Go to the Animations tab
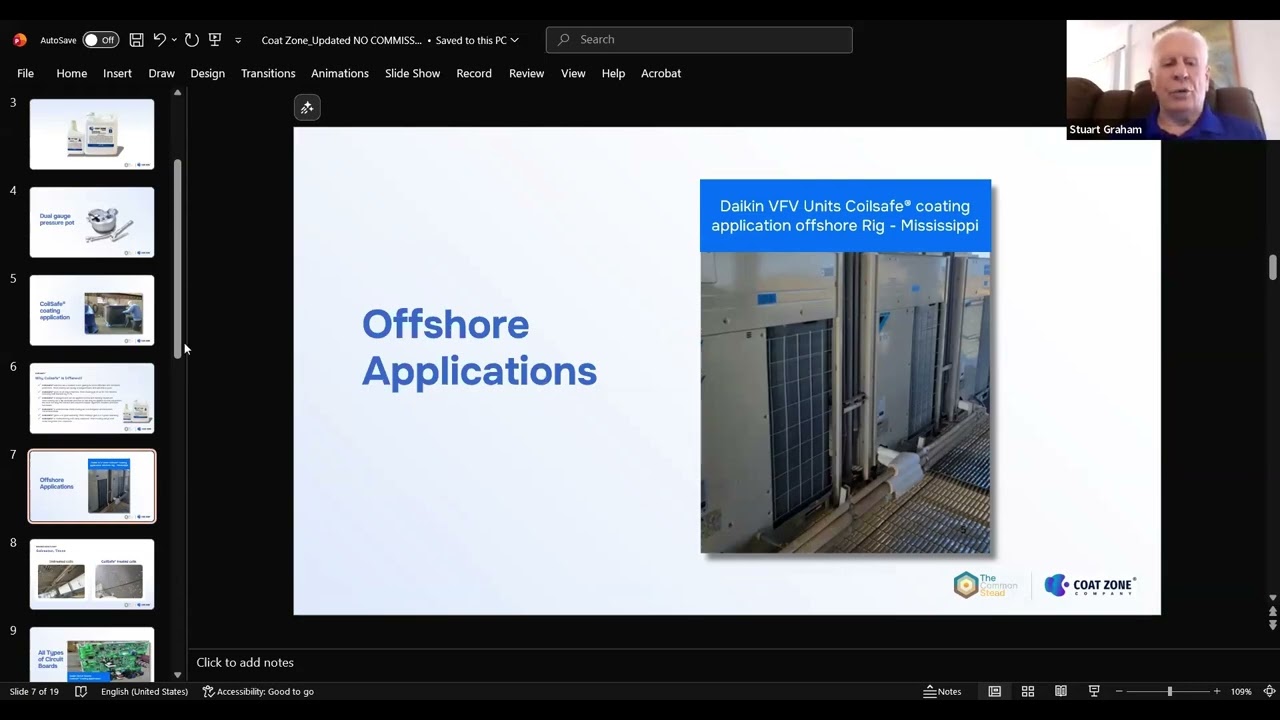Viewport: 1280px width, 720px height. tap(340, 73)
